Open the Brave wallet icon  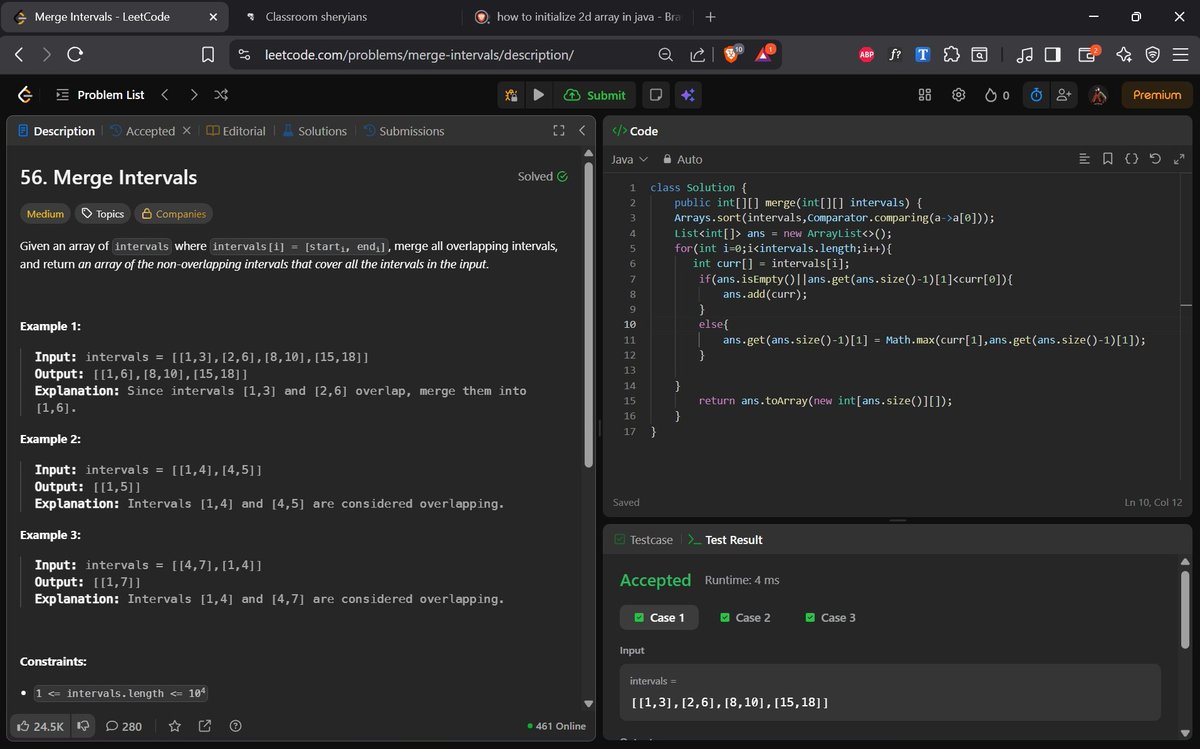click(1087, 55)
